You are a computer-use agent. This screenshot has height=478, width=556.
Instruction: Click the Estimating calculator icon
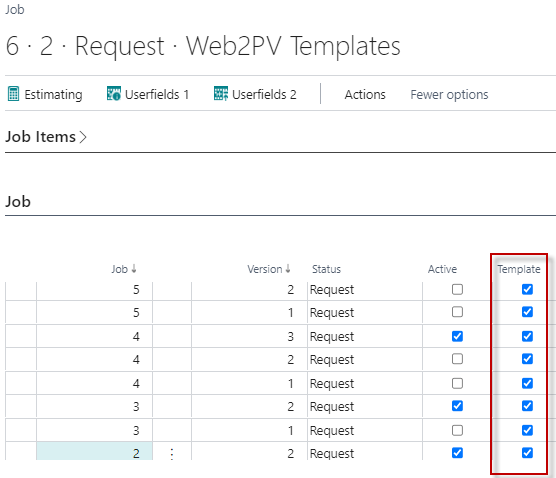click(x=13, y=94)
